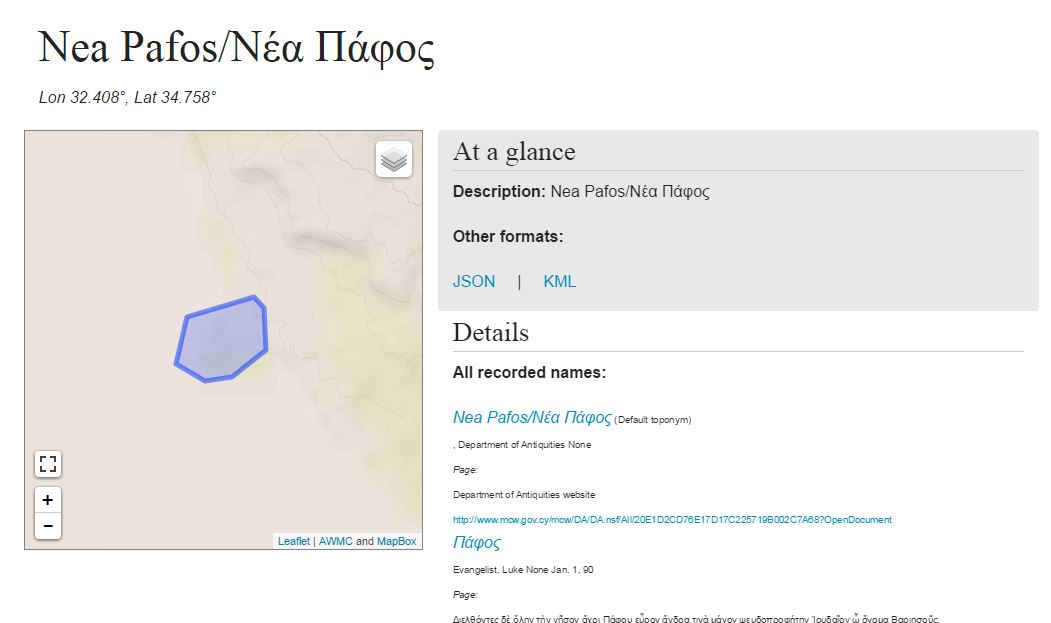The height and width of the screenshot is (623, 1051).
Task: Toggle fullscreen map view
Action: tap(47, 464)
